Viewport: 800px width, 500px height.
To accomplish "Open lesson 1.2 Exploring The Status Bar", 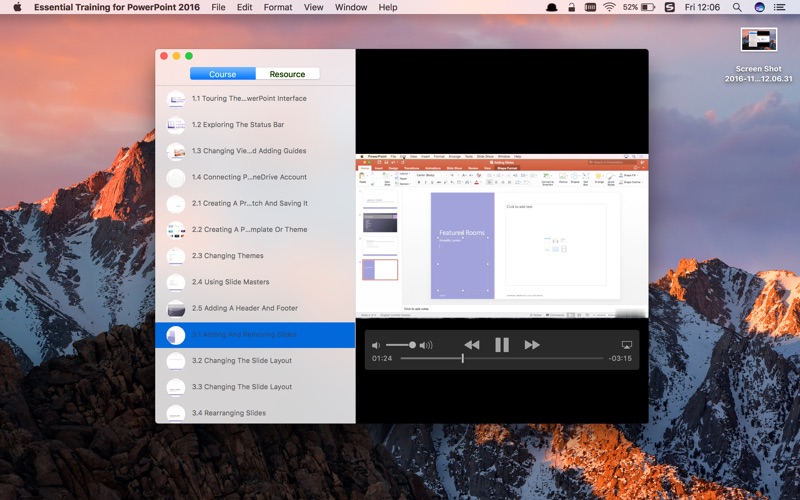I will 255,124.
